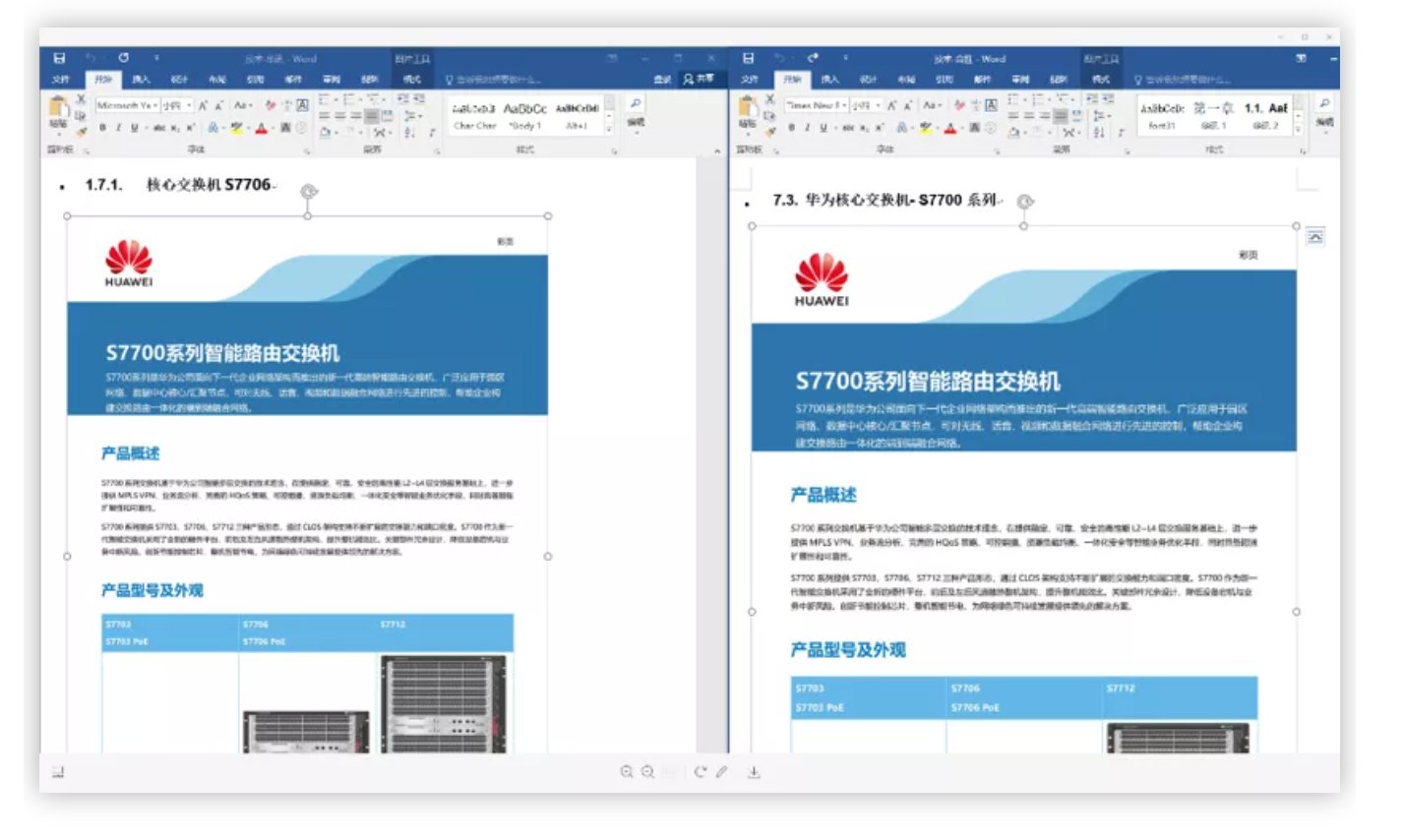The image size is (1403, 840).
Task: Toggle Bold in right Word window
Action: (x=792, y=128)
